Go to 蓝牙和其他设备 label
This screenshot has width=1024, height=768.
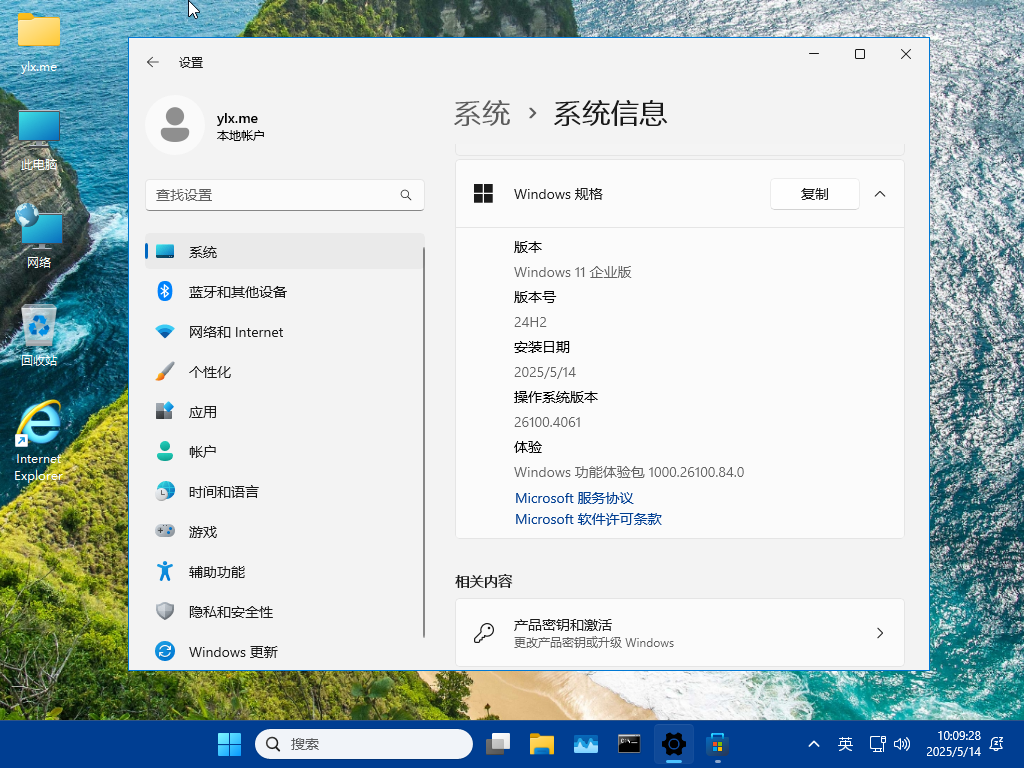238,292
